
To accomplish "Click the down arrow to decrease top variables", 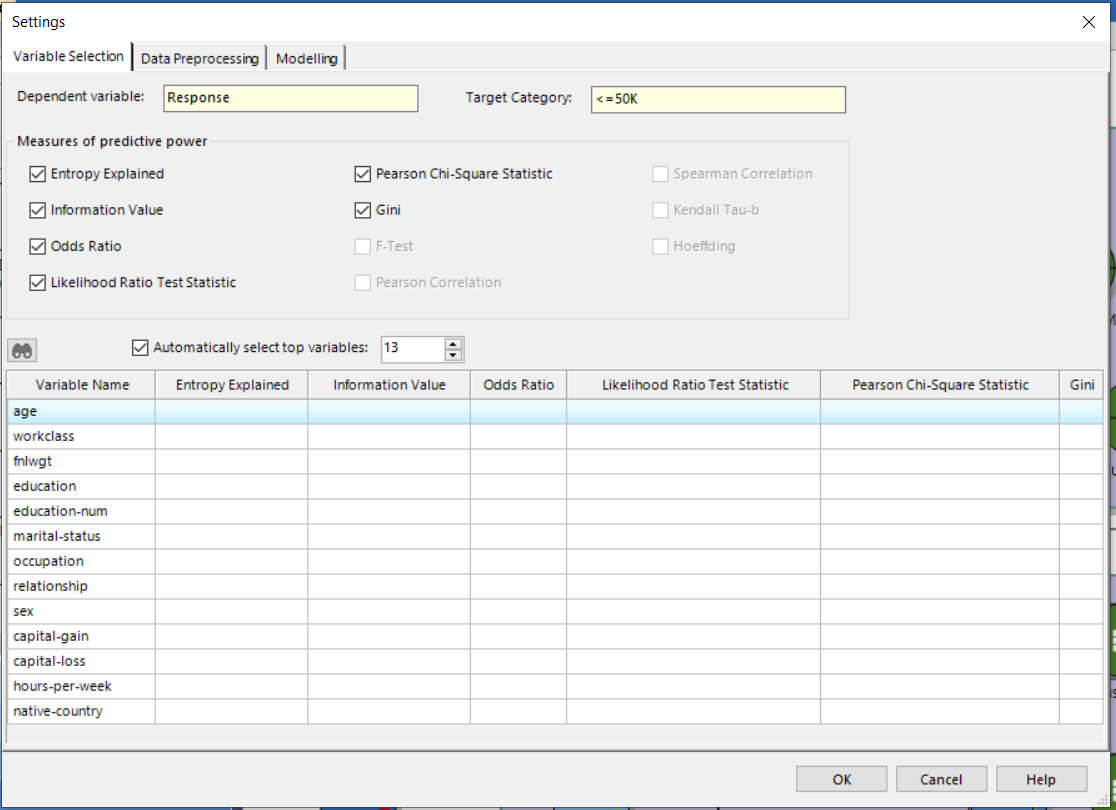I will pyautogui.click(x=452, y=355).
